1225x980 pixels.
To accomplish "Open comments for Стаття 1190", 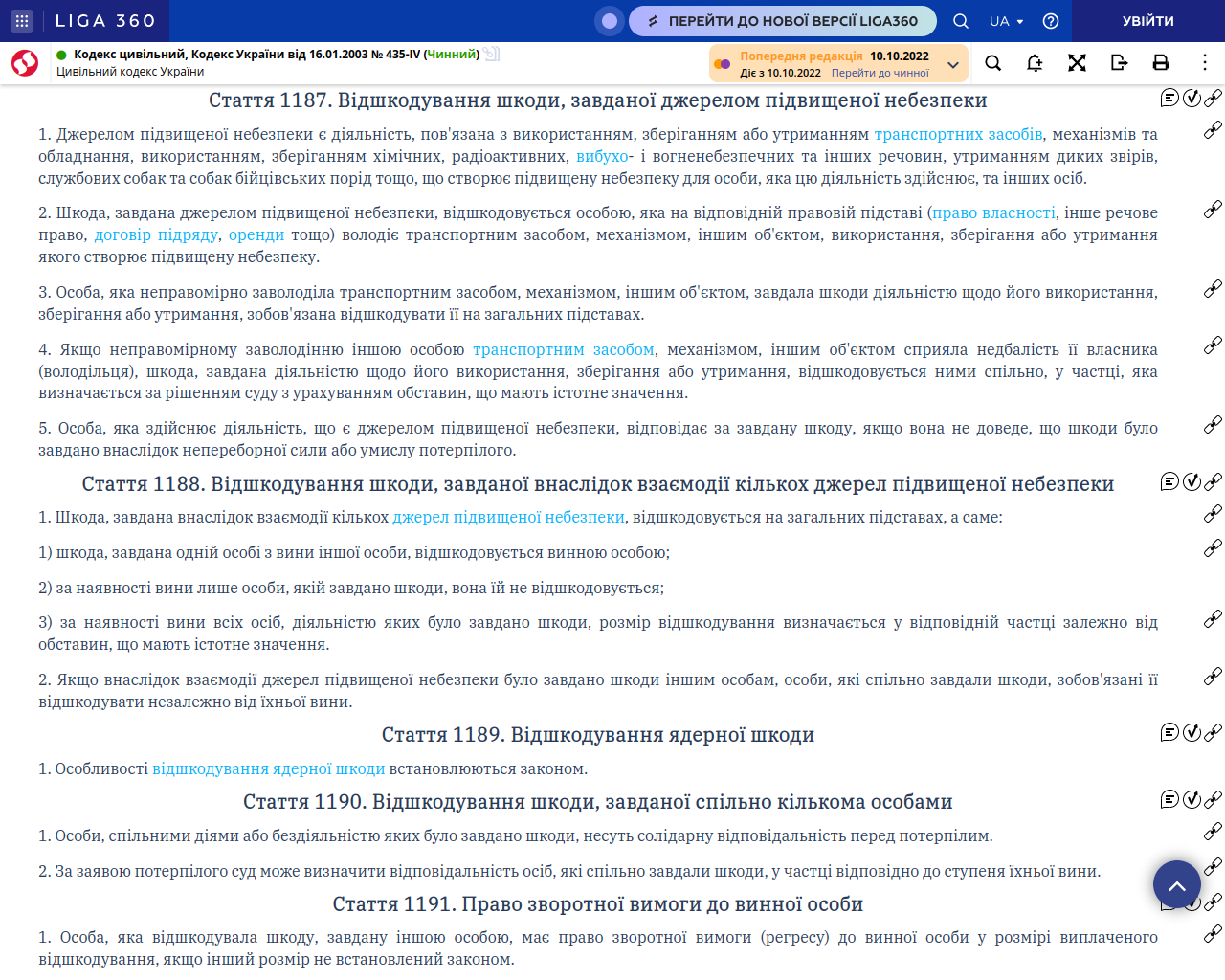I will [x=1169, y=799].
